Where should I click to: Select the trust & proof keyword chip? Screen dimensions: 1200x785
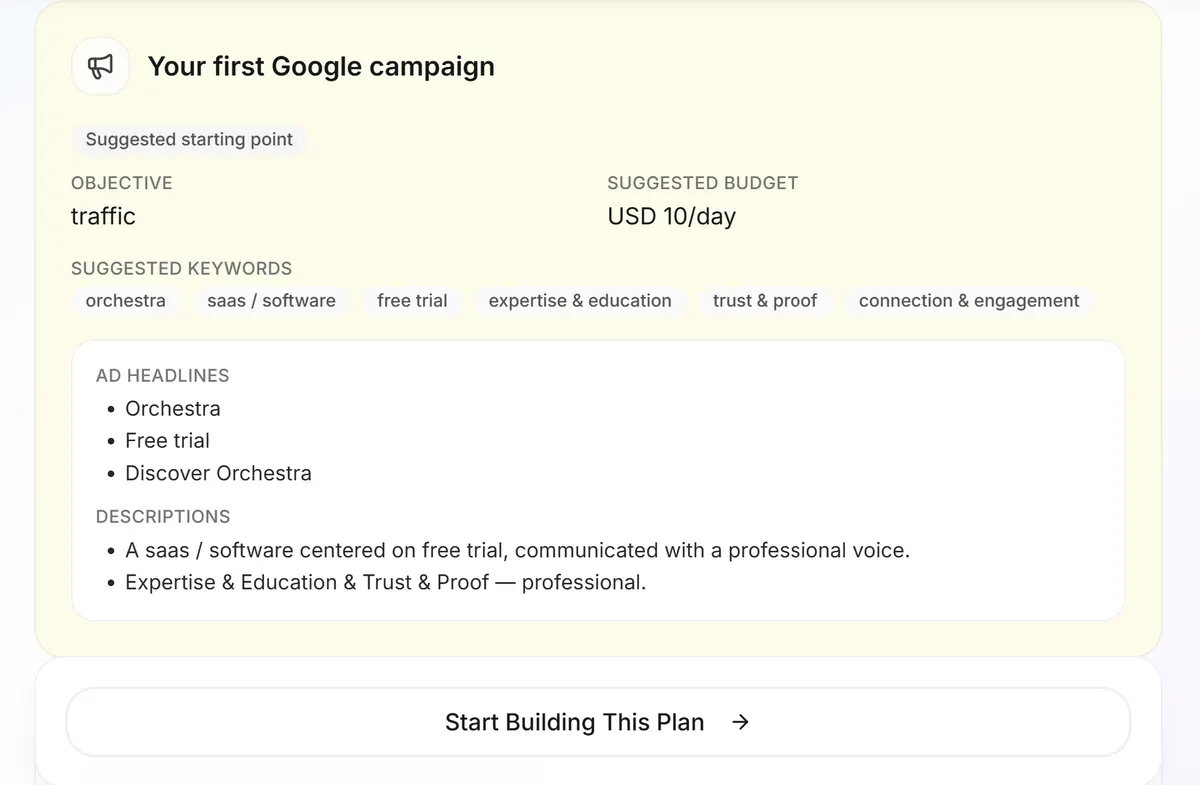[765, 301]
